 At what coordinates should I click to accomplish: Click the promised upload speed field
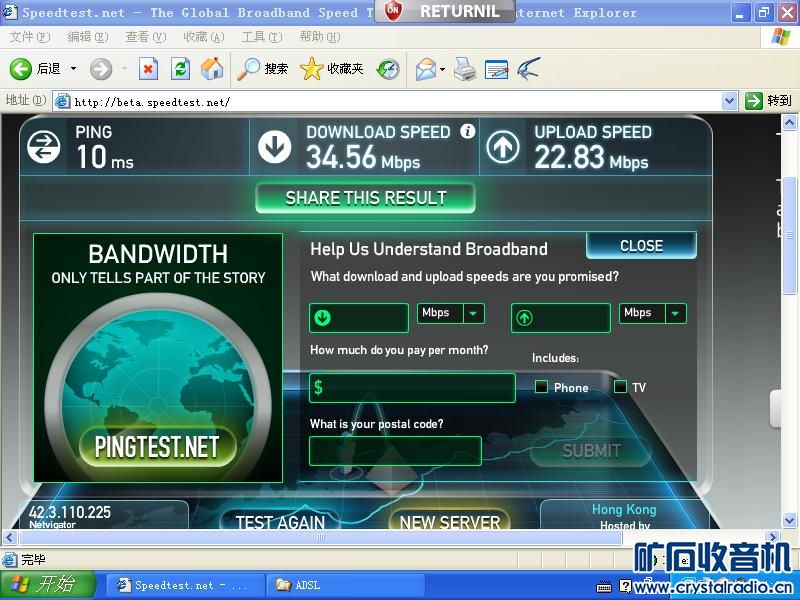click(x=561, y=317)
